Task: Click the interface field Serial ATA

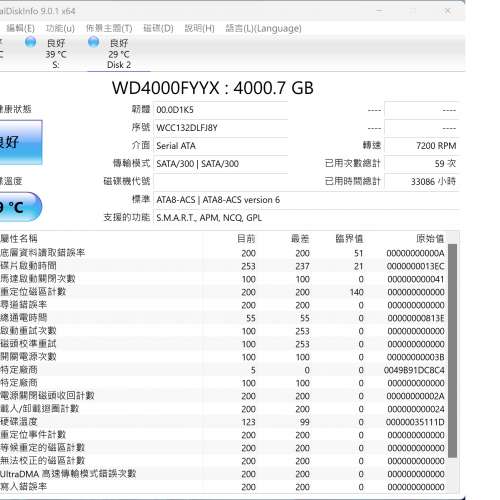Action: point(220,146)
